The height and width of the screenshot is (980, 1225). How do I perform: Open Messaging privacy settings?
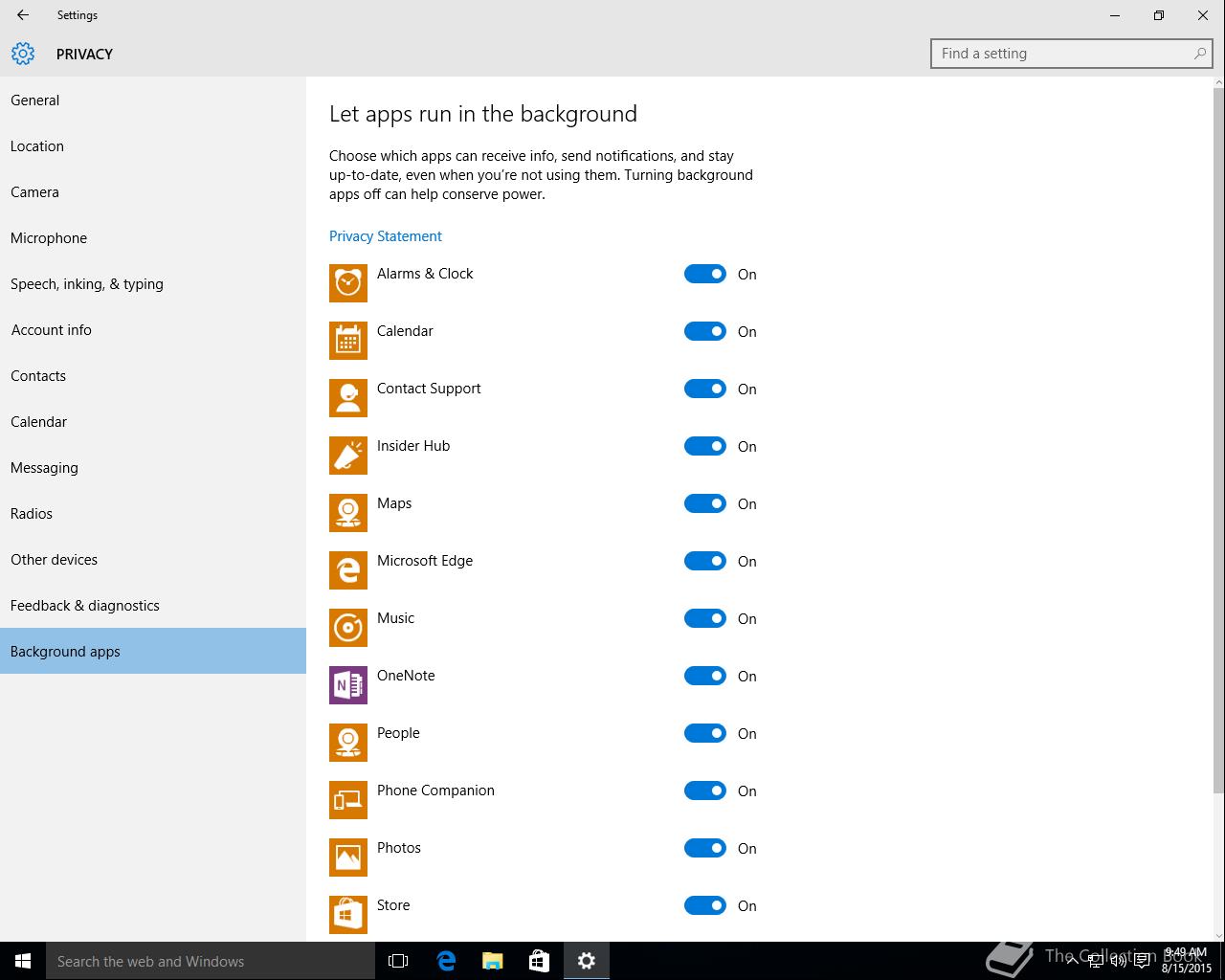[x=153, y=467]
